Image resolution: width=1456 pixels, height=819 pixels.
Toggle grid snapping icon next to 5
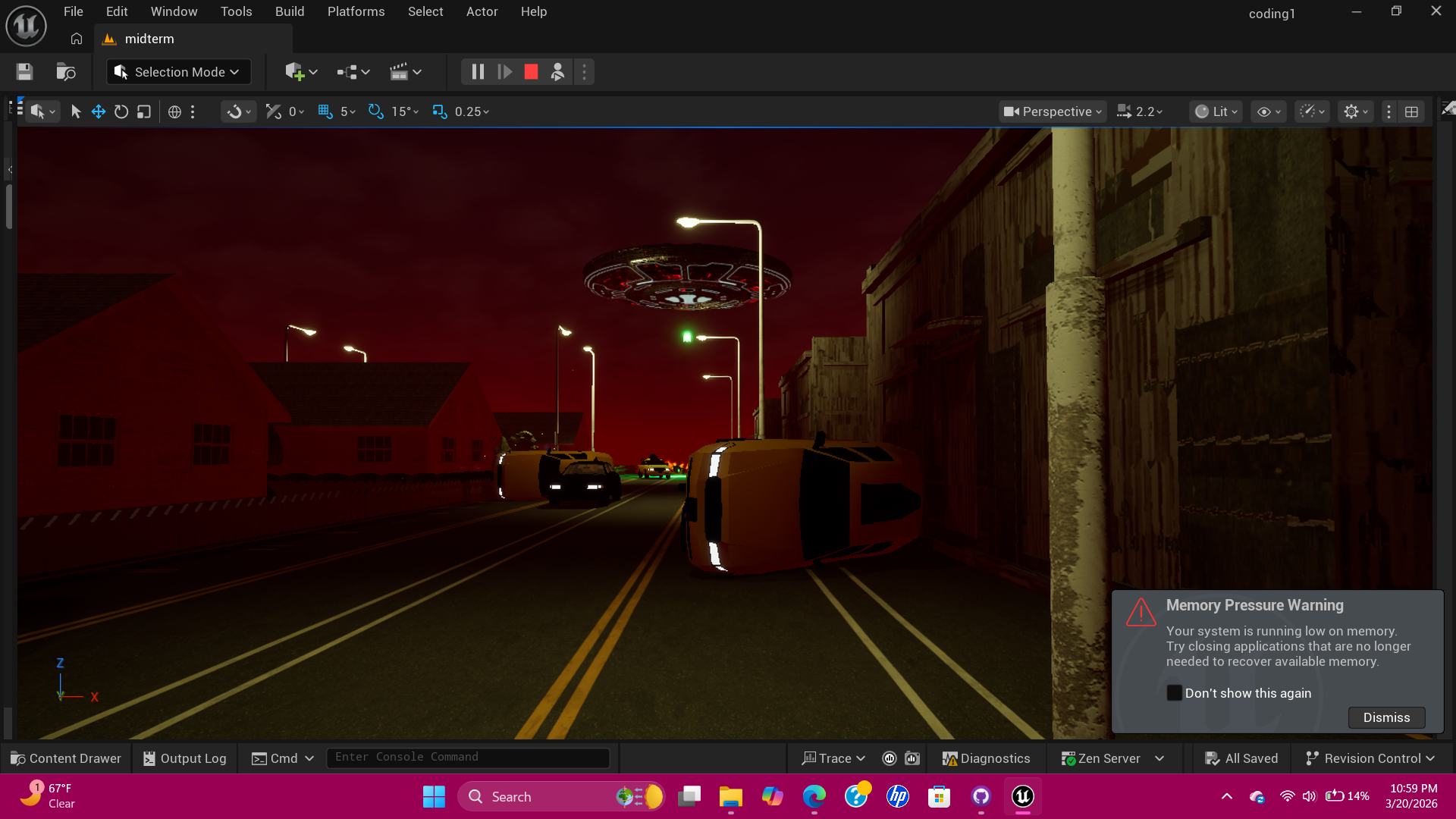click(325, 111)
